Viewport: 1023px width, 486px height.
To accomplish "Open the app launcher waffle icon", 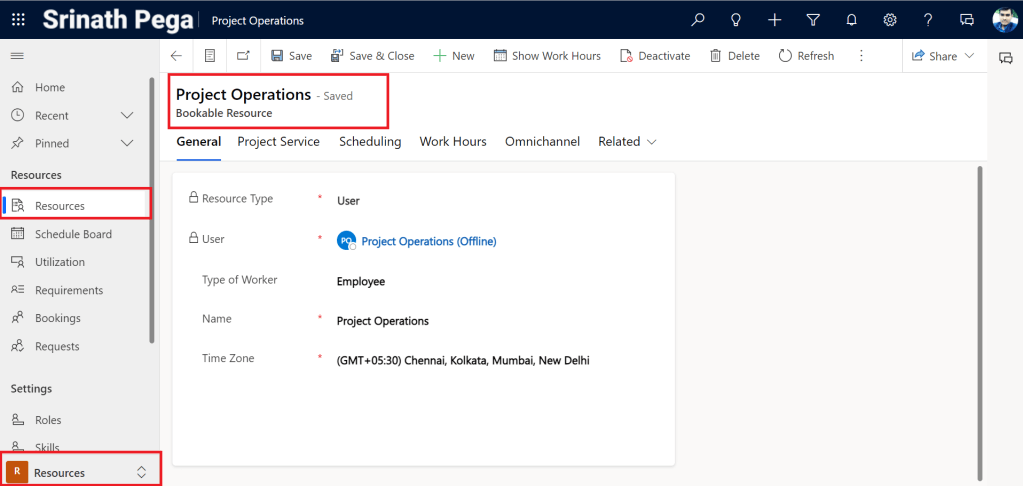I will [x=19, y=20].
